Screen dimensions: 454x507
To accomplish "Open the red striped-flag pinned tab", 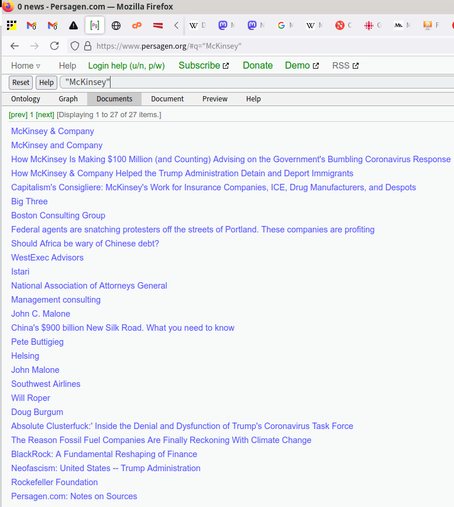I will coord(158,25).
